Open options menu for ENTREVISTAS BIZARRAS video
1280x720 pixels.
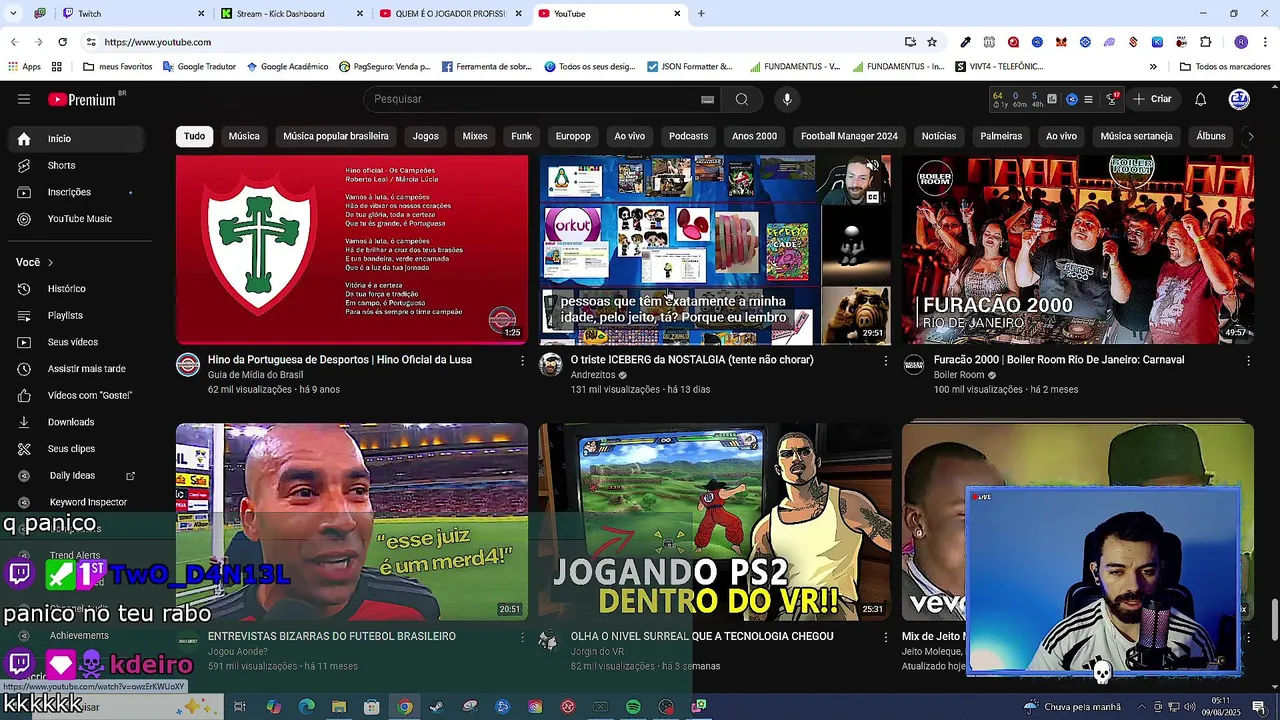(522, 637)
